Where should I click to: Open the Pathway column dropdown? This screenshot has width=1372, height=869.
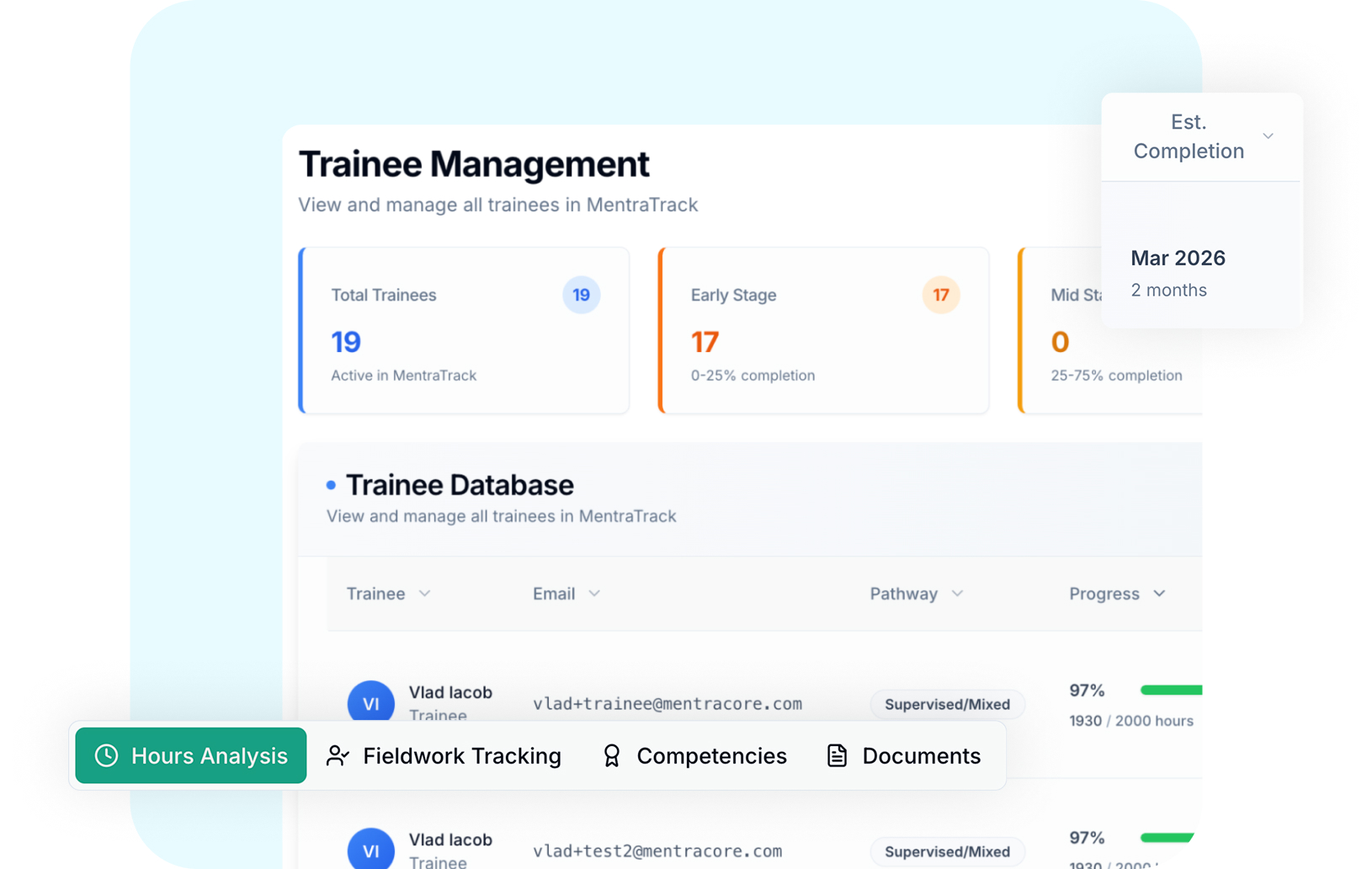click(959, 593)
